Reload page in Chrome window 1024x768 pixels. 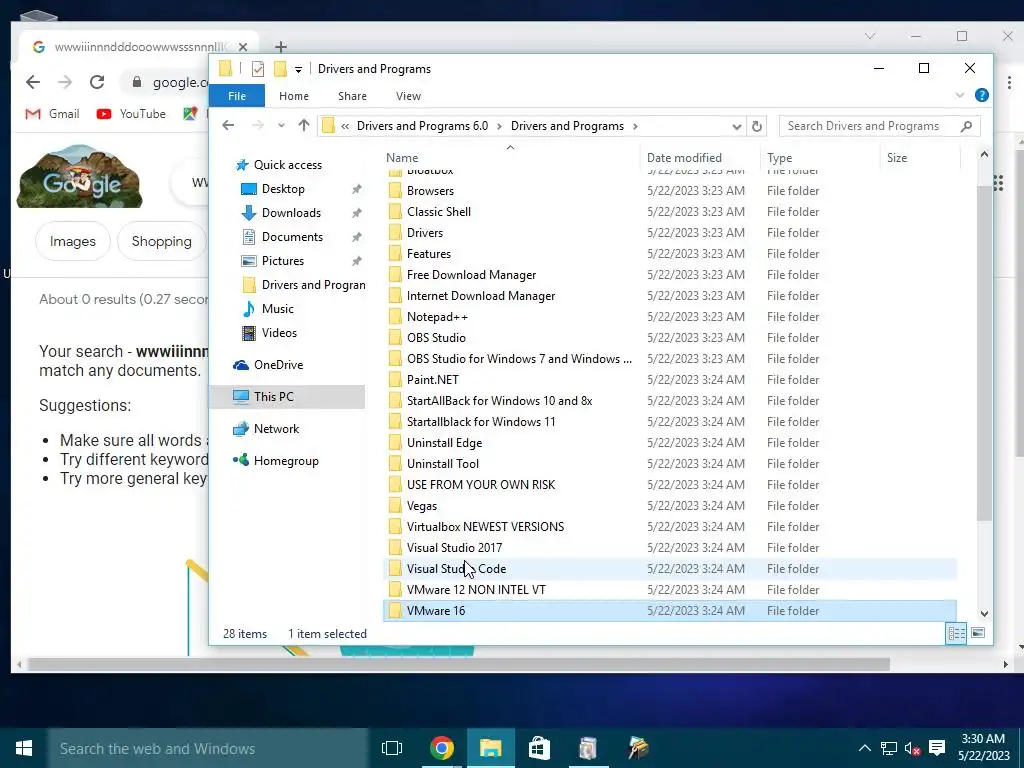point(97,82)
